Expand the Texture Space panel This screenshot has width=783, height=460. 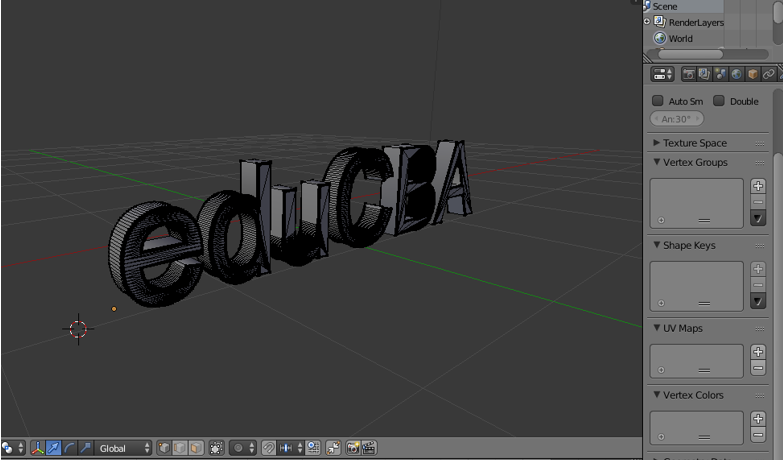pyautogui.click(x=657, y=143)
